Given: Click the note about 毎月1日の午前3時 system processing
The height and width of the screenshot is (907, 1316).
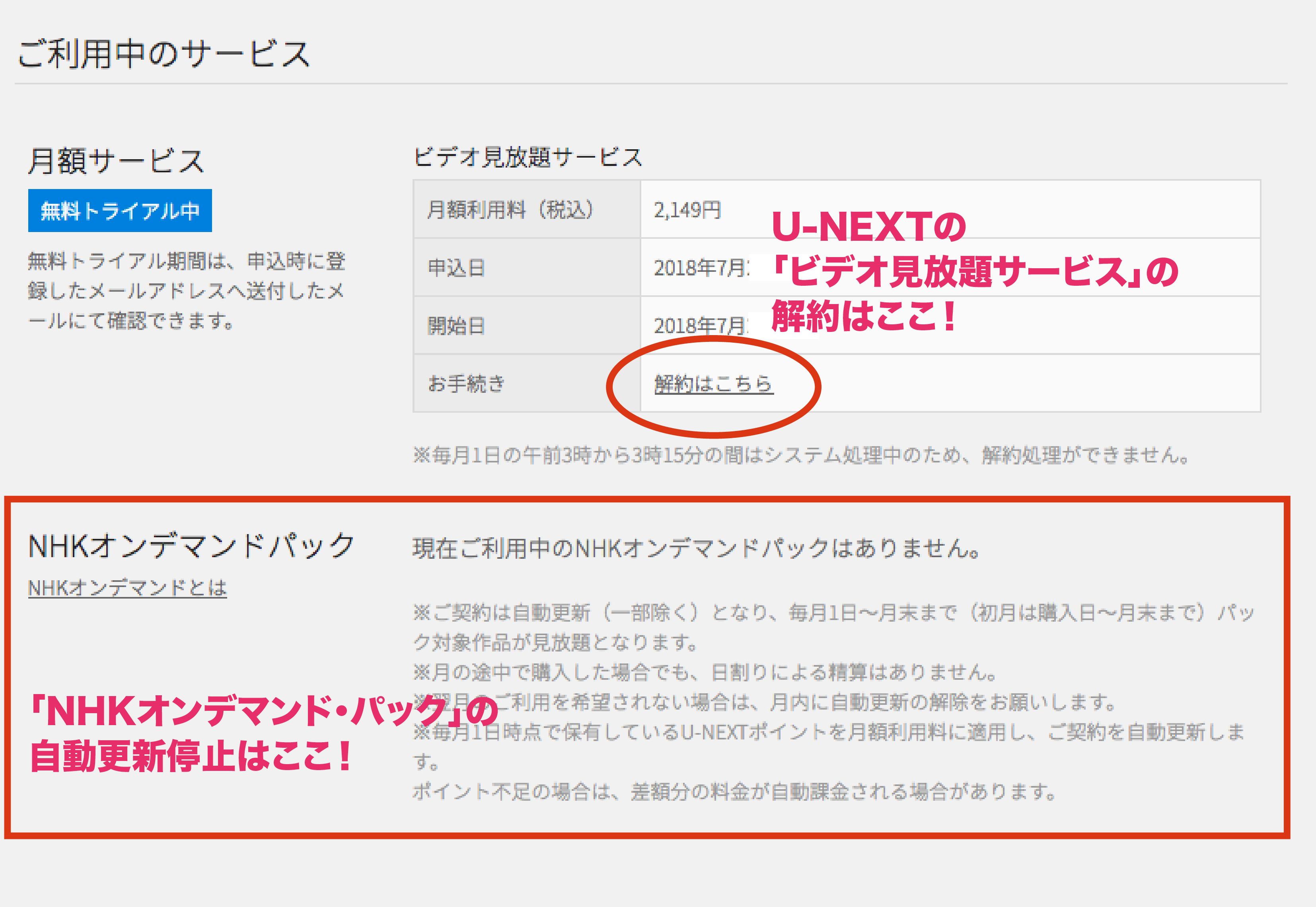Looking at the screenshot, I should point(801,454).
